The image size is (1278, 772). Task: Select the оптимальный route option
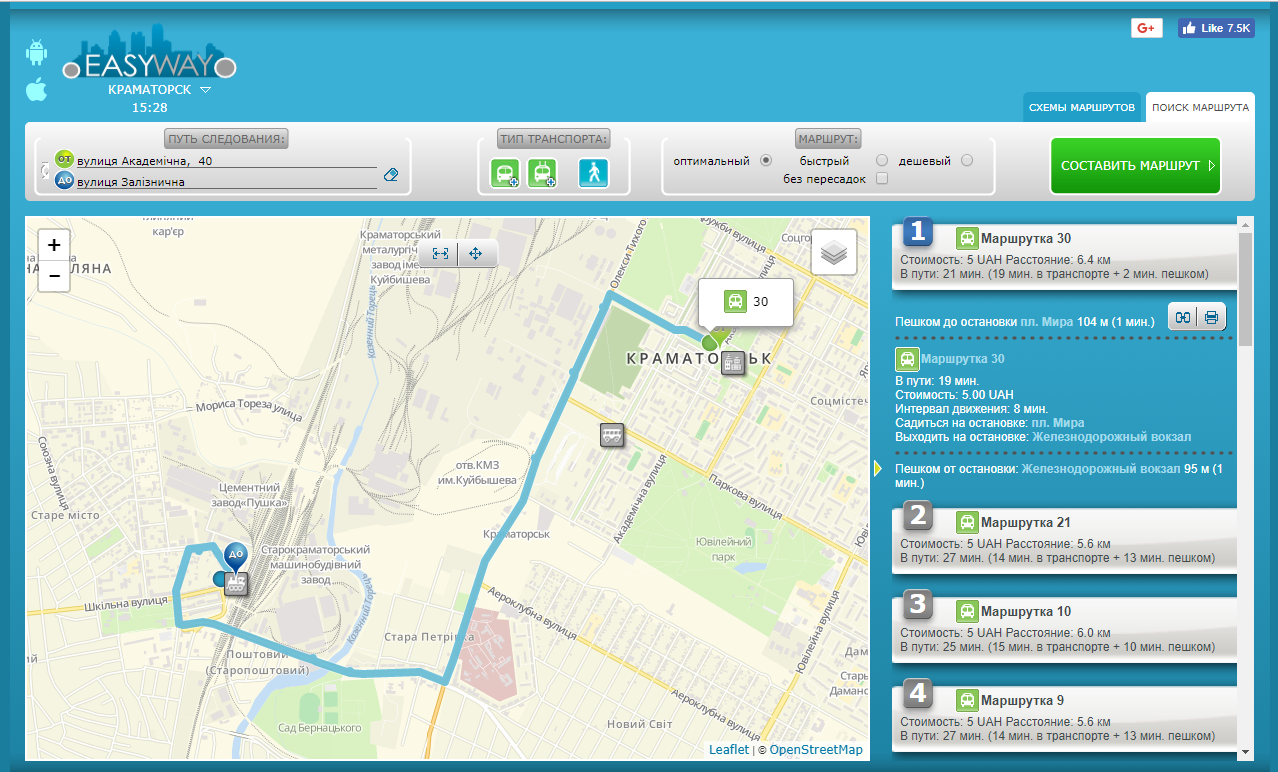(767, 160)
